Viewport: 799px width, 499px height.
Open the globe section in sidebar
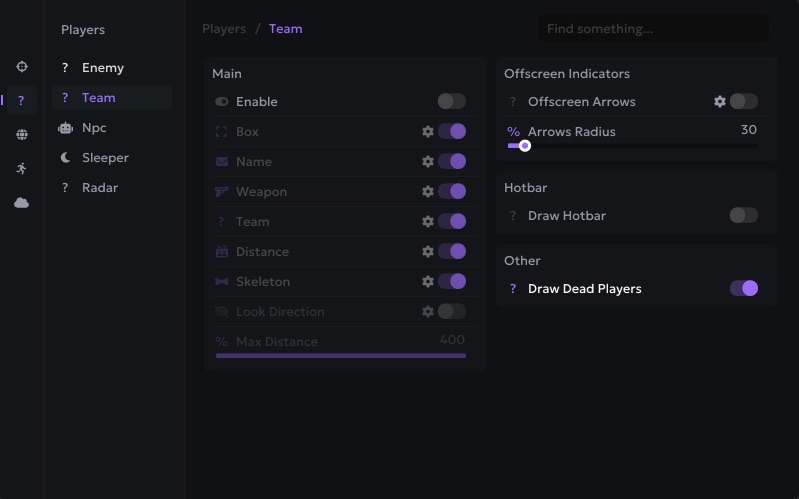point(22,135)
